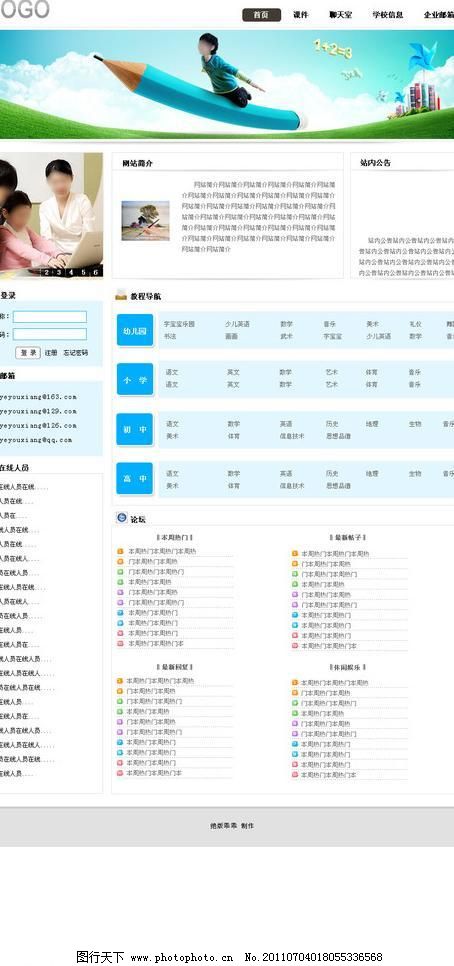Go to the 课件 menu item
Image resolution: width=454 pixels, height=966 pixels.
click(301, 15)
